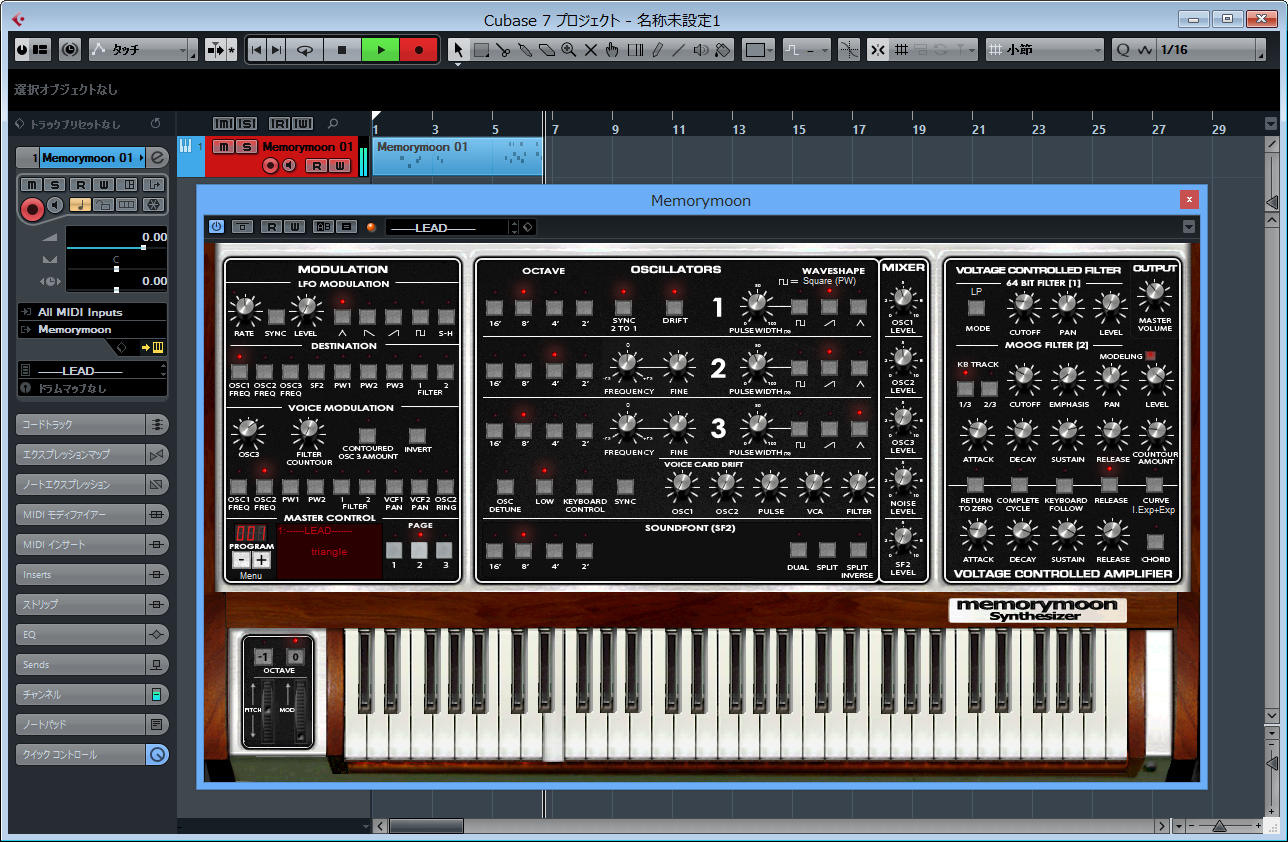Switch plugin A/B comparison button

pos(324,227)
